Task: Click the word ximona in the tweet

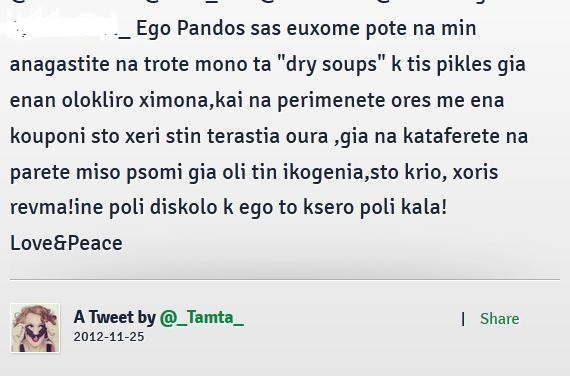Action: [174, 100]
